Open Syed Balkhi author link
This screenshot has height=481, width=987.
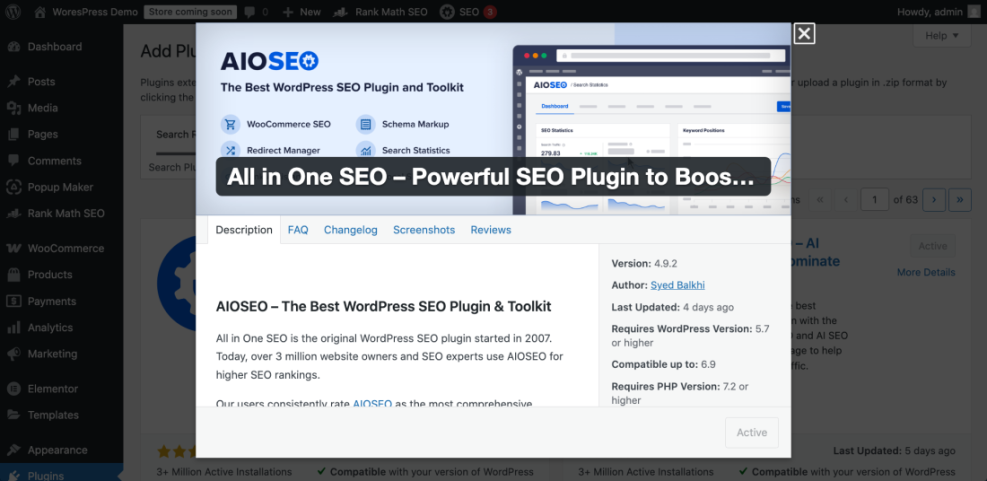pos(677,286)
